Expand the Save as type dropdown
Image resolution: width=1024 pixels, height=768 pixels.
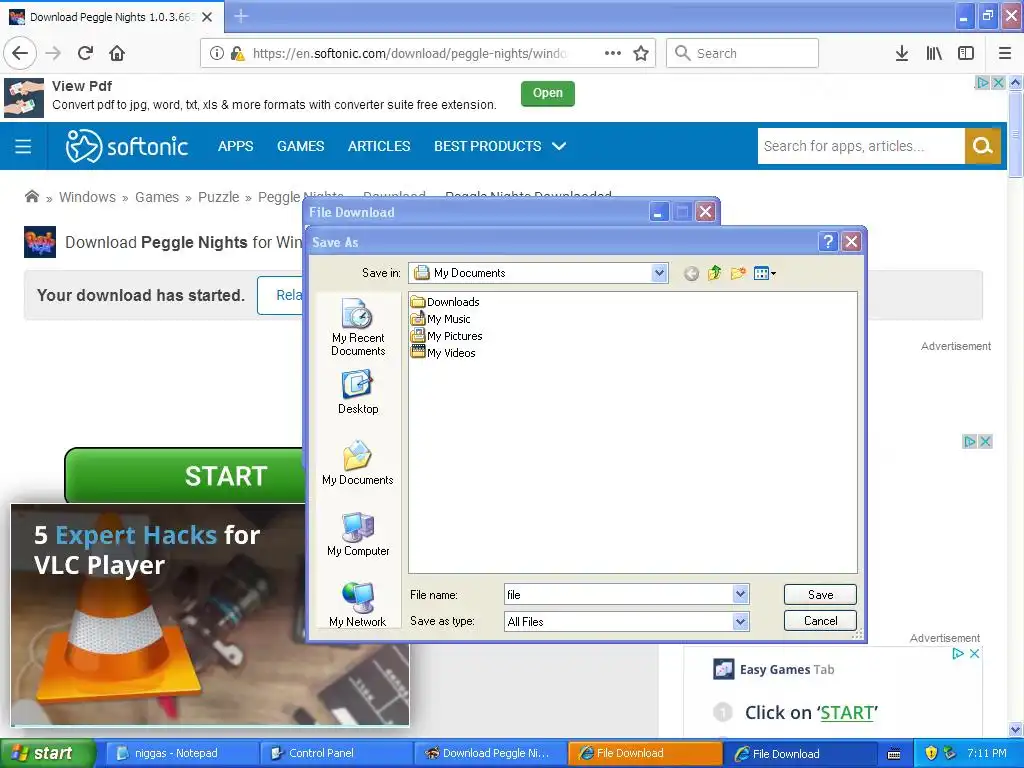pyautogui.click(x=740, y=622)
